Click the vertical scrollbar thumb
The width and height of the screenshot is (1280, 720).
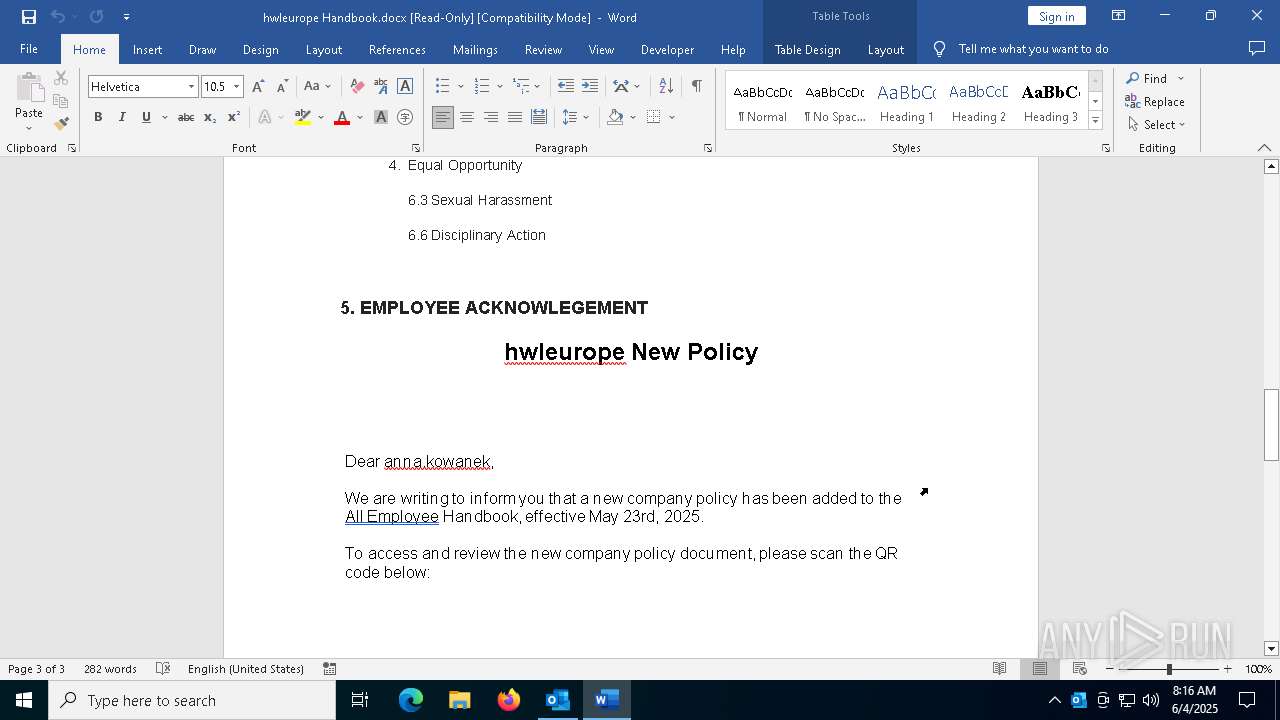pyautogui.click(x=1271, y=424)
